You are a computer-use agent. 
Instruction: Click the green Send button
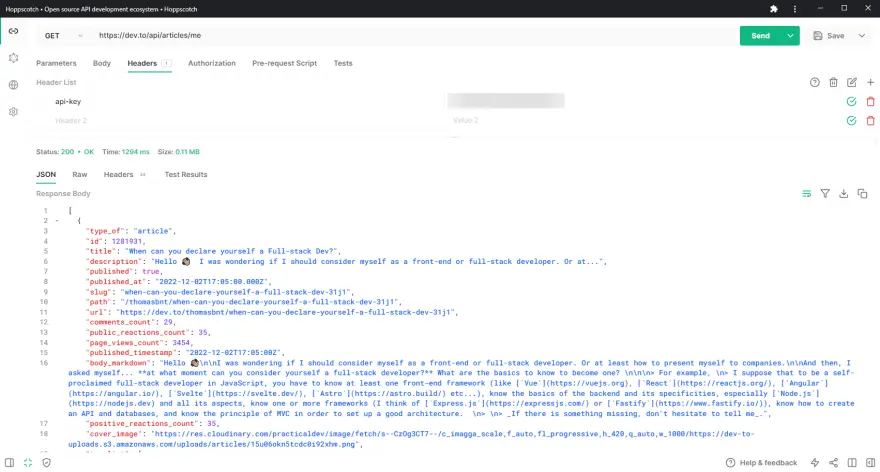(x=761, y=35)
